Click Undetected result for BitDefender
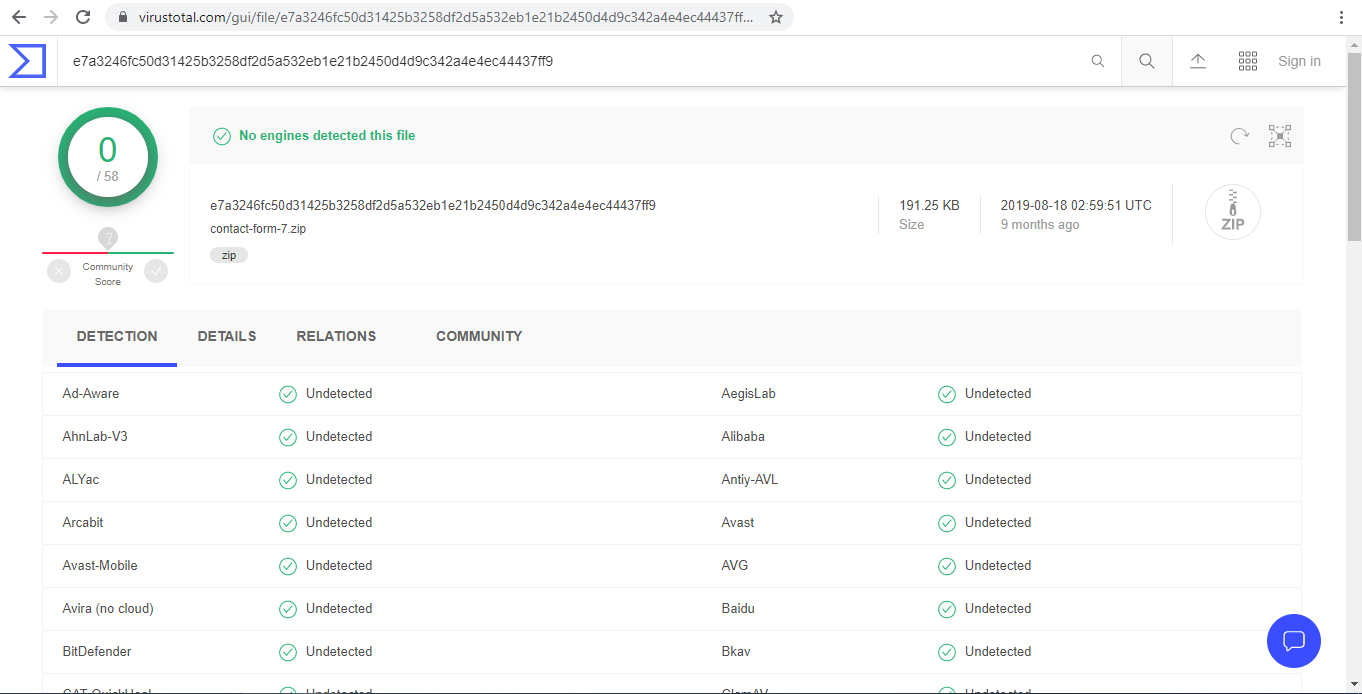 tap(339, 652)
